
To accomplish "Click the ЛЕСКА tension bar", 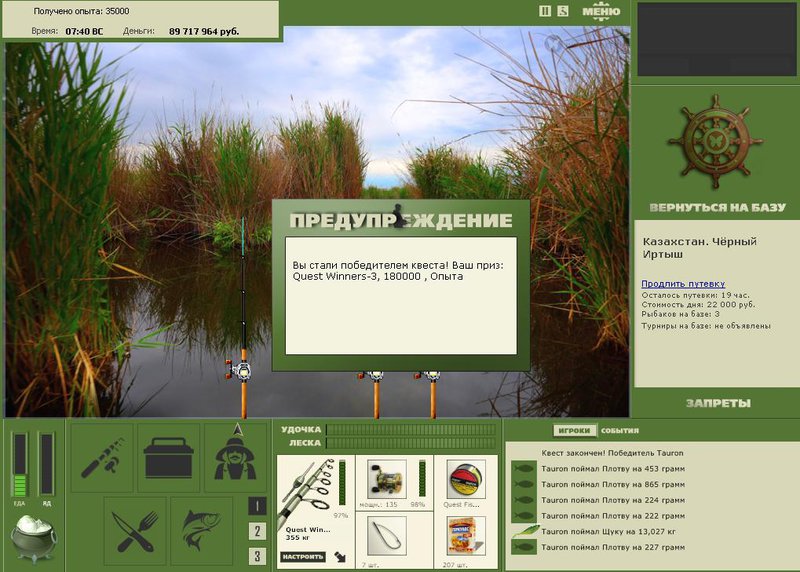I will coord(411,443).
